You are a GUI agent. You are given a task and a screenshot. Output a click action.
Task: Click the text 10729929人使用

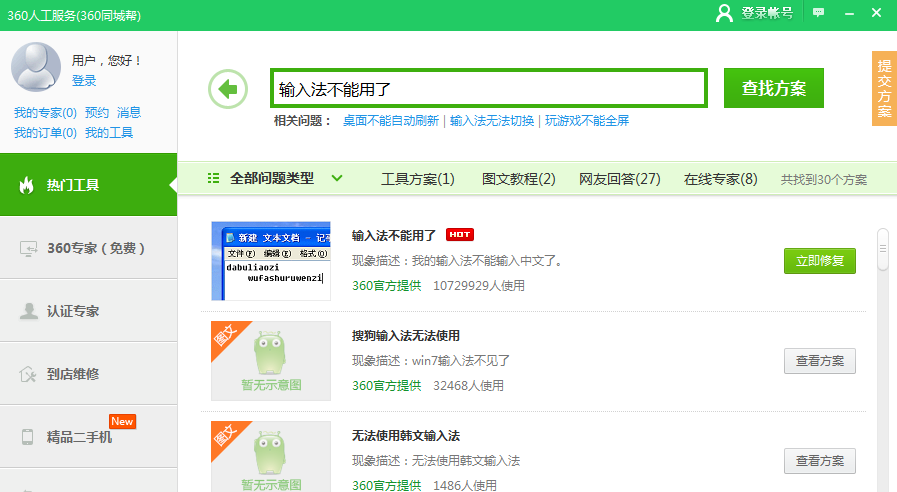(479, 285)
